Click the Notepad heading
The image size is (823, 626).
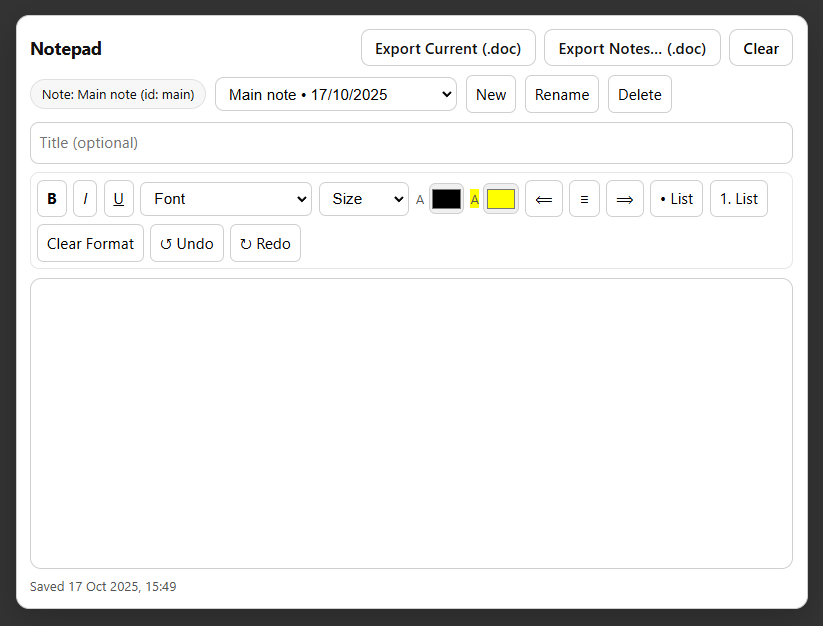pyautogui.click(x=66, y=49)
